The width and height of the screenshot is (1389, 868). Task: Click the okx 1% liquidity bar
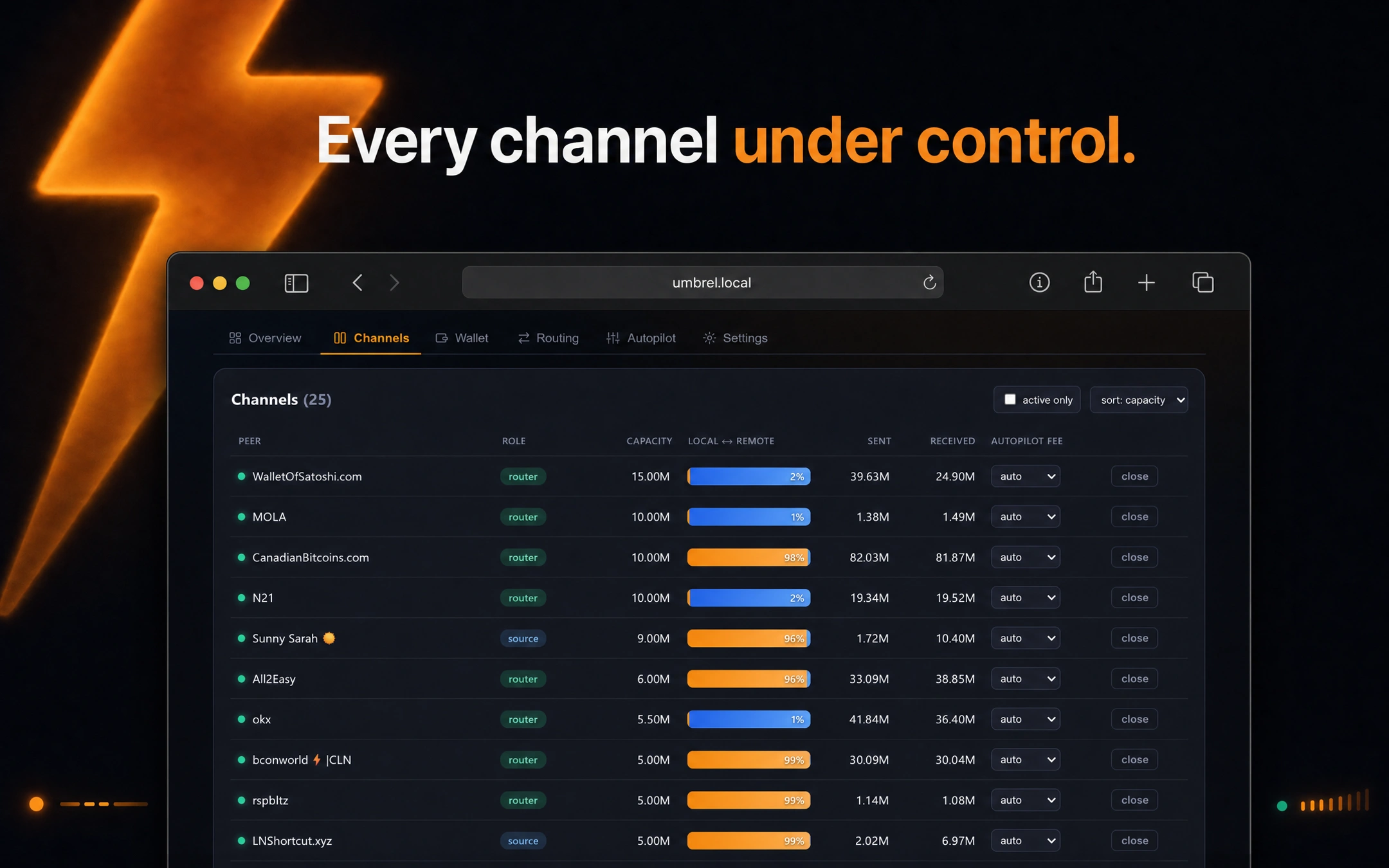tap(749, 719)
